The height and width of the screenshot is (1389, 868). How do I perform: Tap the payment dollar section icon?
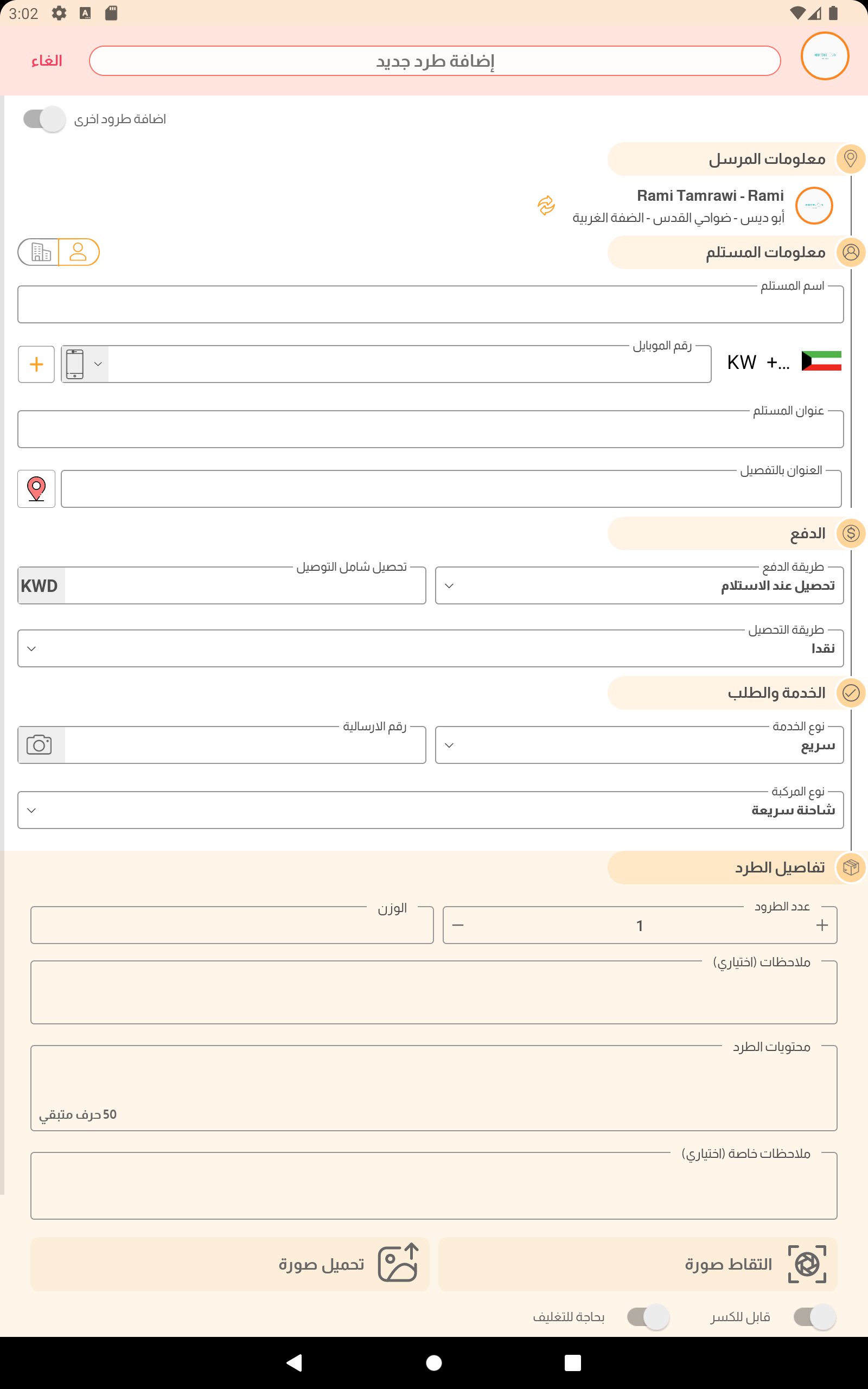click(x=850, y=533)
